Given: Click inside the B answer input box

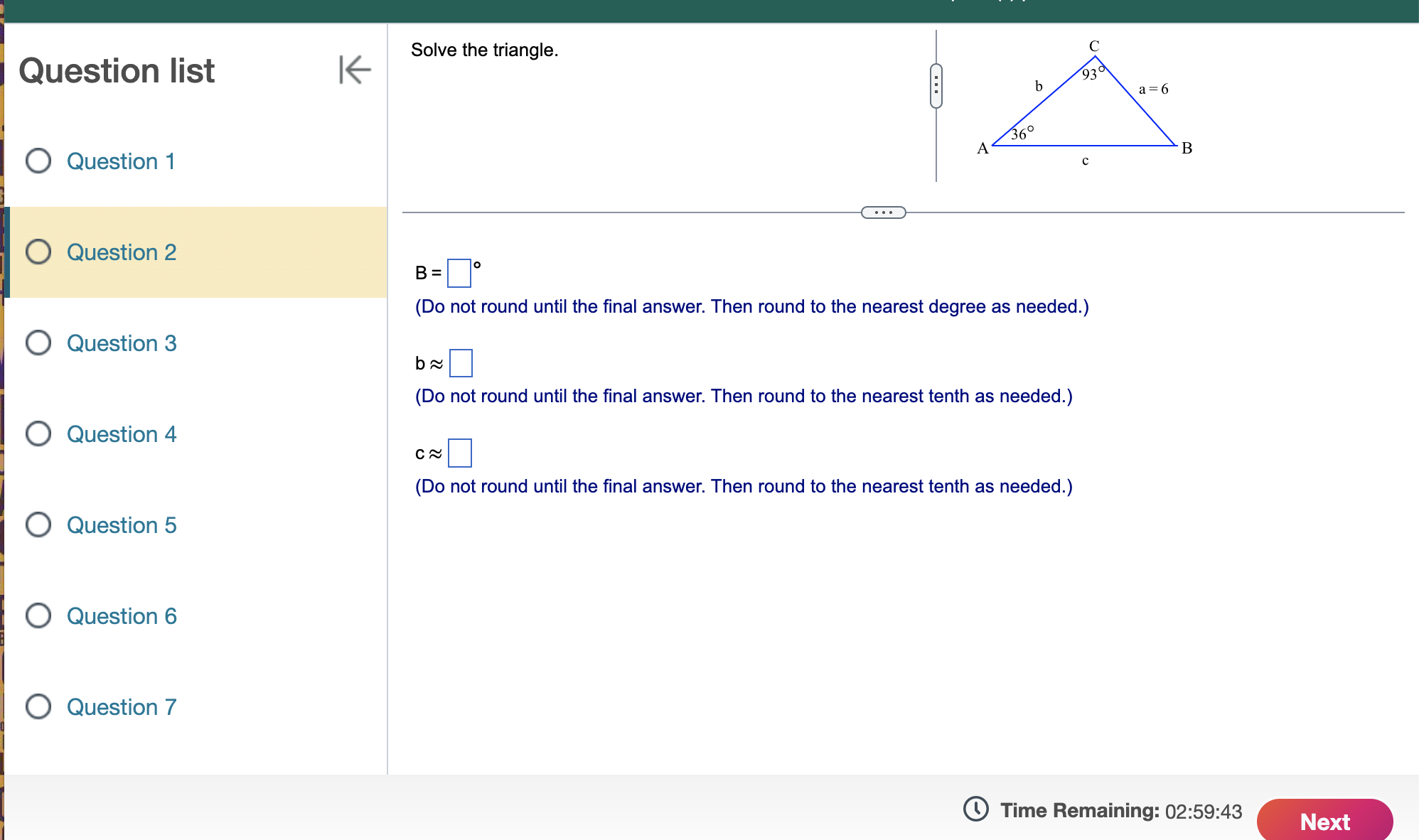Looking at the screenshot, I should pos(459,274).
